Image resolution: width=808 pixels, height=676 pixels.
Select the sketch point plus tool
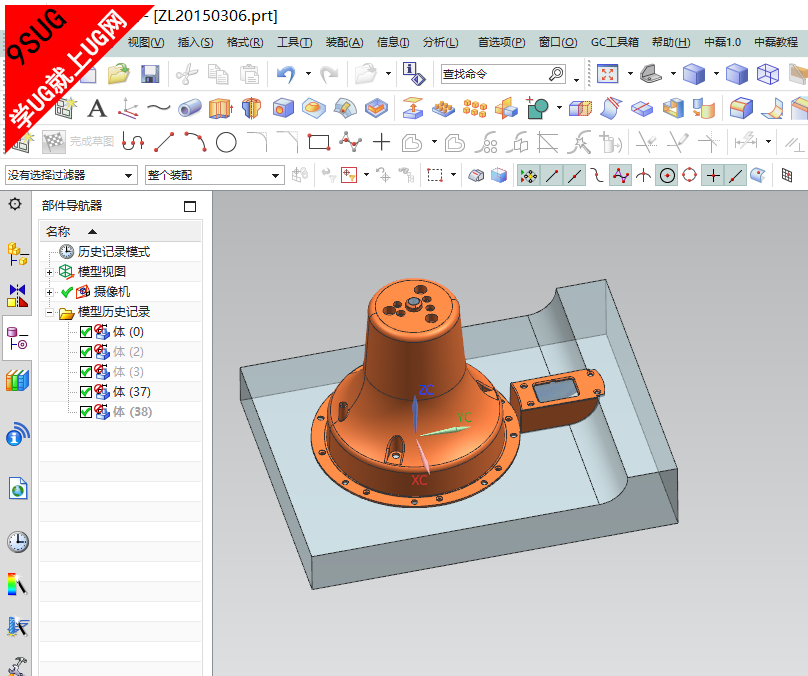(x=381, y=142)
